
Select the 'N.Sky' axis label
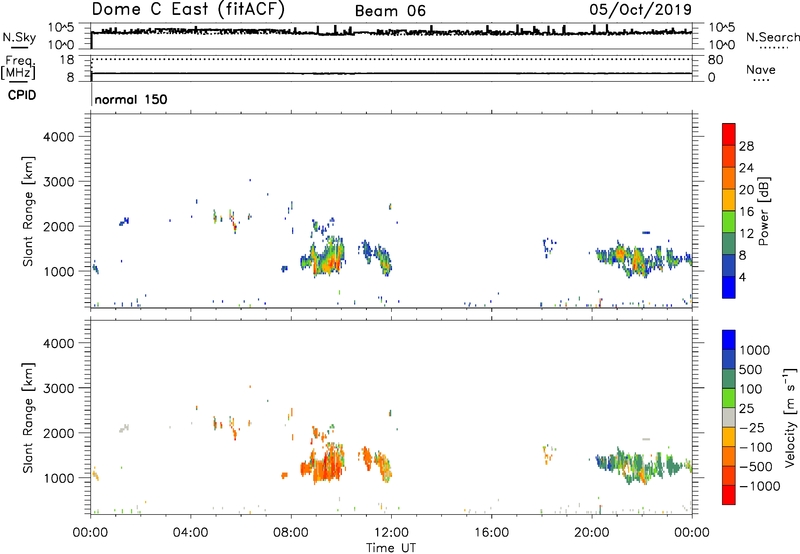tap(19, 38)
